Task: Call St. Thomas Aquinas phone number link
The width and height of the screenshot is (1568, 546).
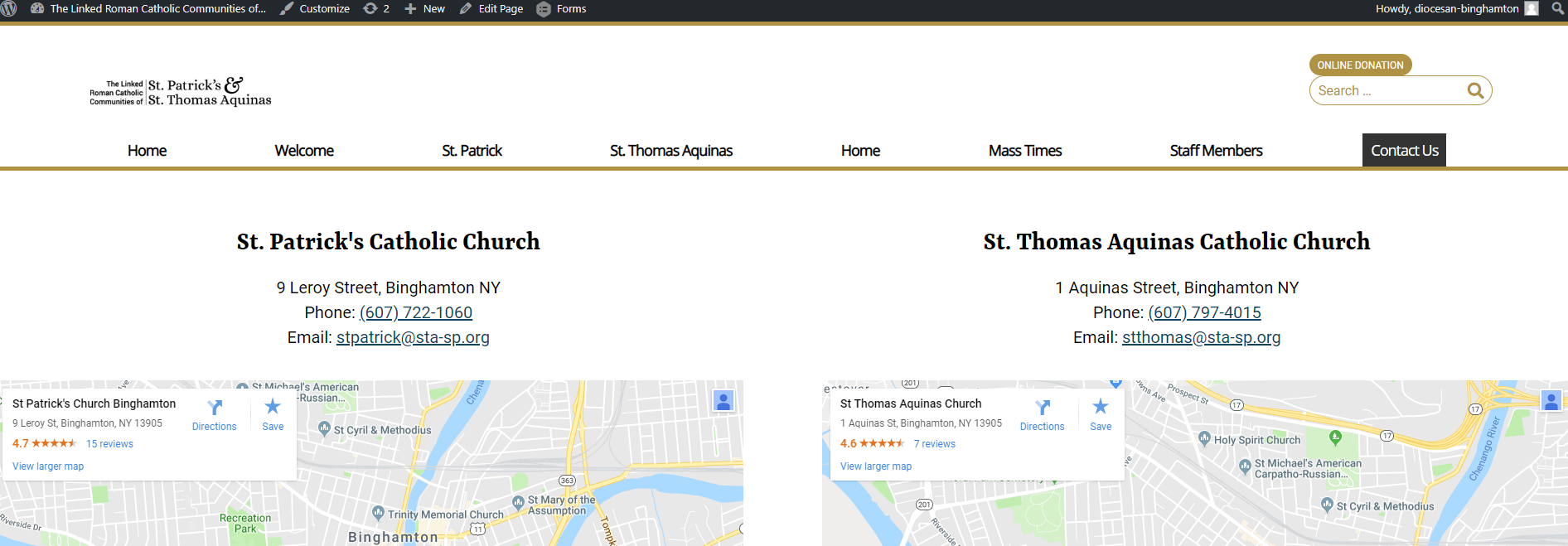Action: (x=1204, y=313)
